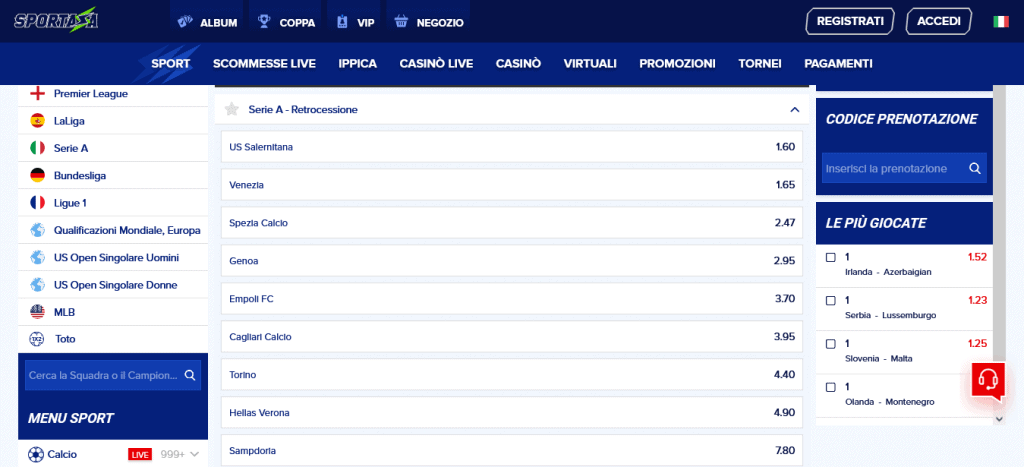Bet on Empoli FC at 3.70
1024x467 pixels.
512,298
